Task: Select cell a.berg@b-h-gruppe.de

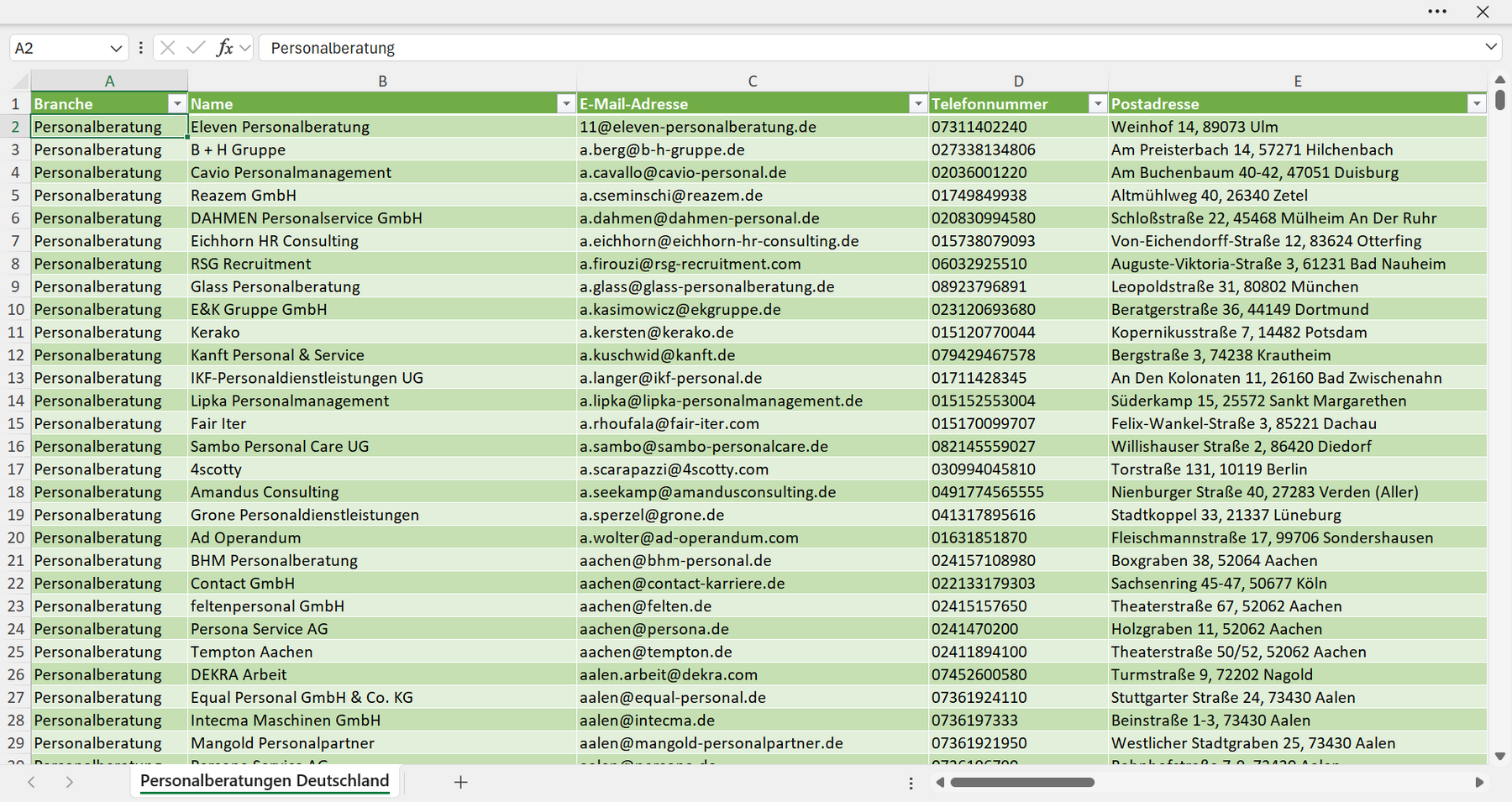Action: (753, 149)
